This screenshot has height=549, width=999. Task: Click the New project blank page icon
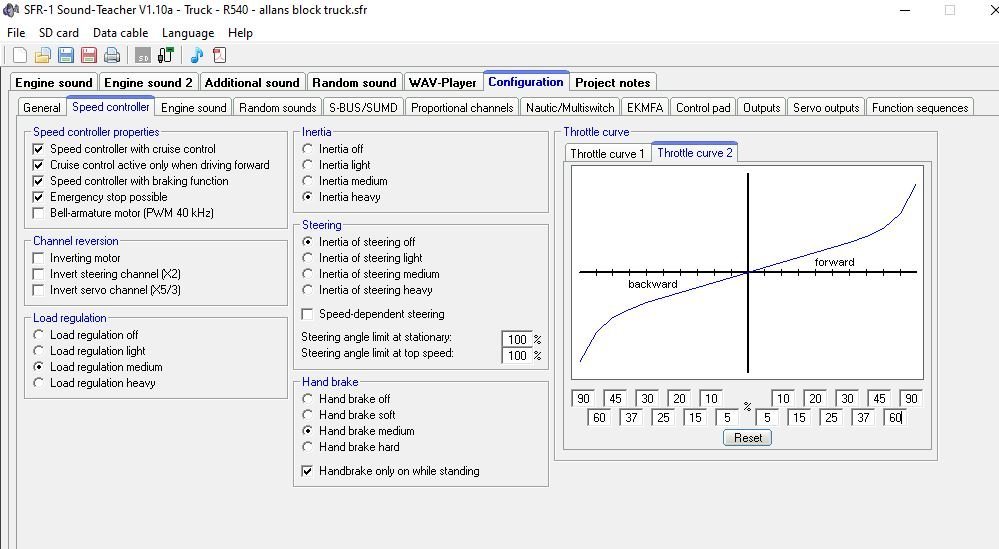tap(20, 55)
